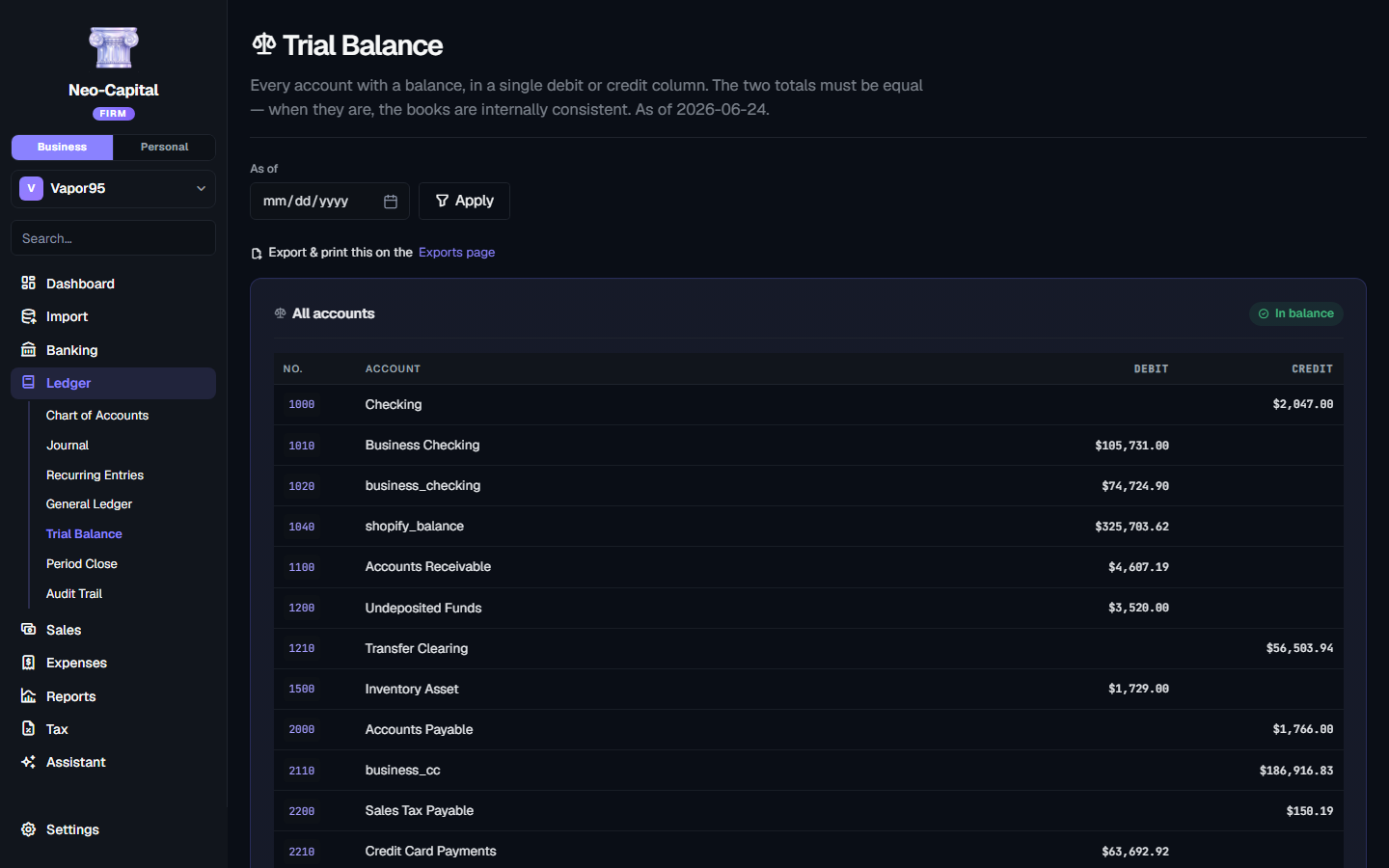Click Inventory Asset account name
The image size is (1389, 868).
pyautogui.click(x=411, y=689)
